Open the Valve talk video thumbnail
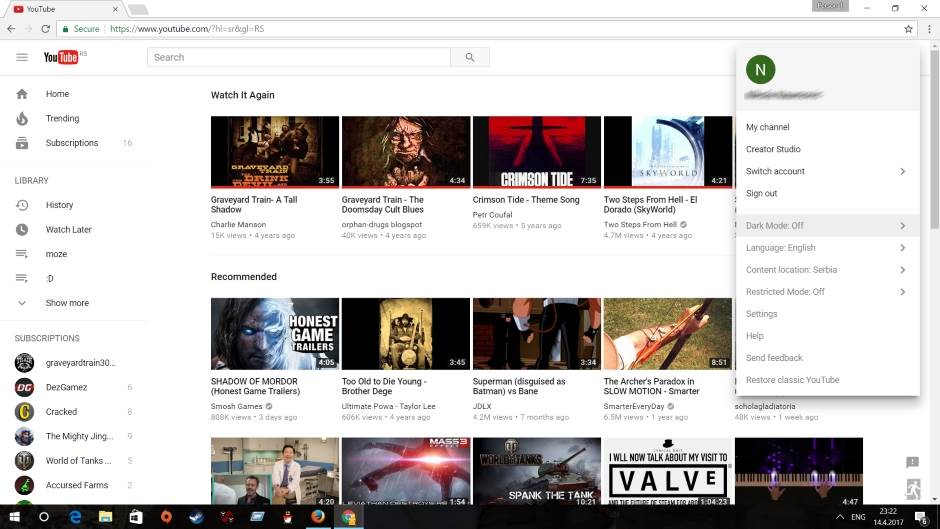This screenshot has height=529, width=940. tap(668, 471)
